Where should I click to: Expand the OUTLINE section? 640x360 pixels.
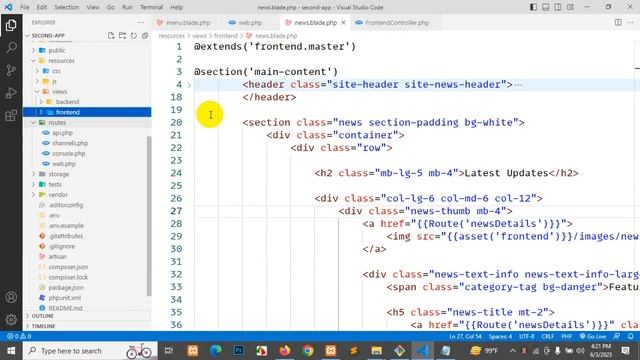[x=87, y=316]
